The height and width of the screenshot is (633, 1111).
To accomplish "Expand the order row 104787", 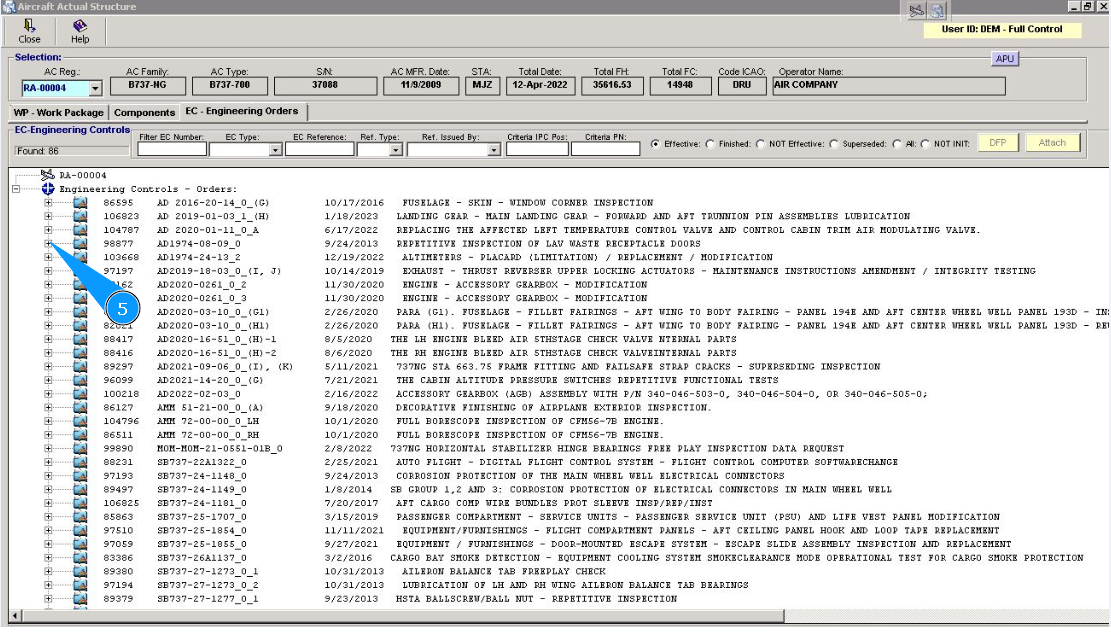I will coord(48,230).
